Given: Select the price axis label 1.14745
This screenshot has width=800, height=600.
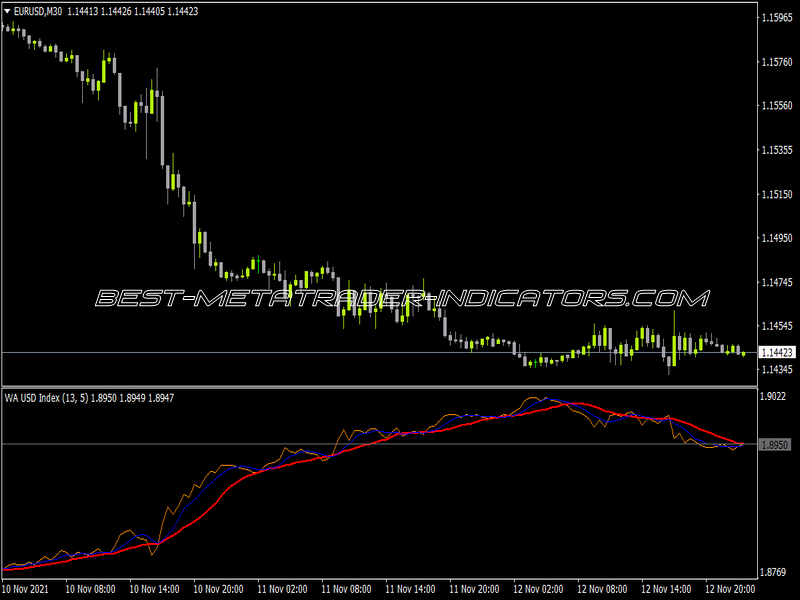Looking at the screenshot, I should coord(777,282).
